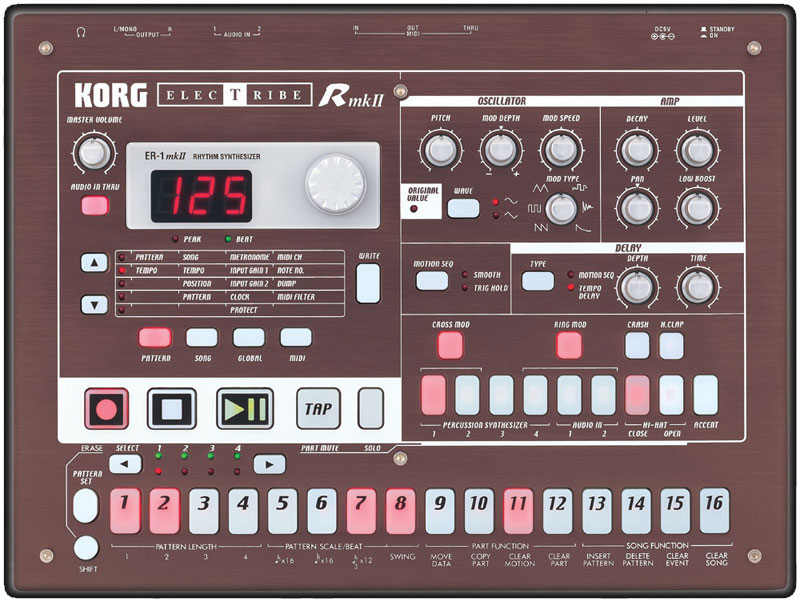Screen dimensions: 800x602
Task: Toggle step key 11
Action: (x=518, y=511)
